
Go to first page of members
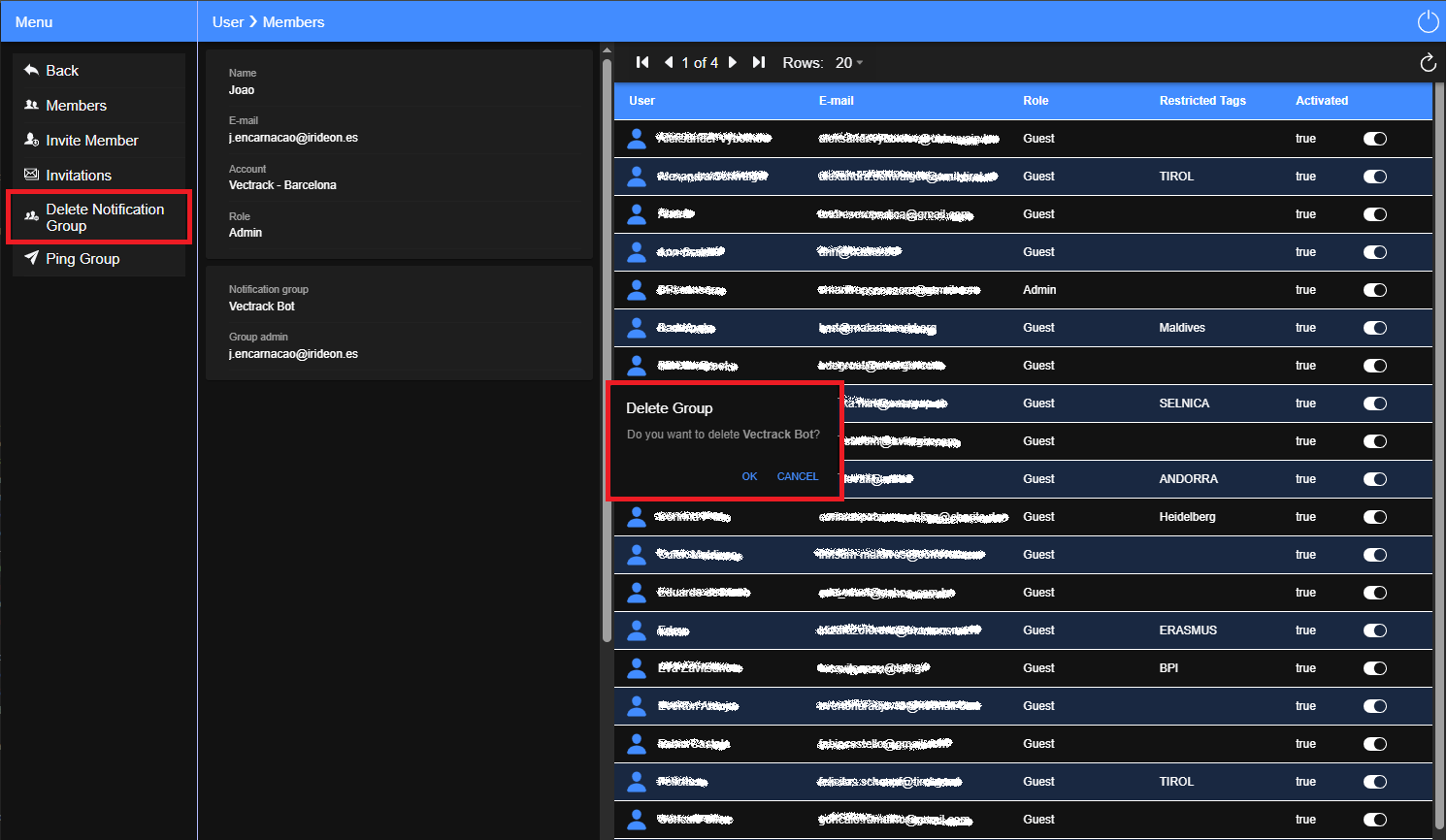pyautogui.click(x=641, y=62)
